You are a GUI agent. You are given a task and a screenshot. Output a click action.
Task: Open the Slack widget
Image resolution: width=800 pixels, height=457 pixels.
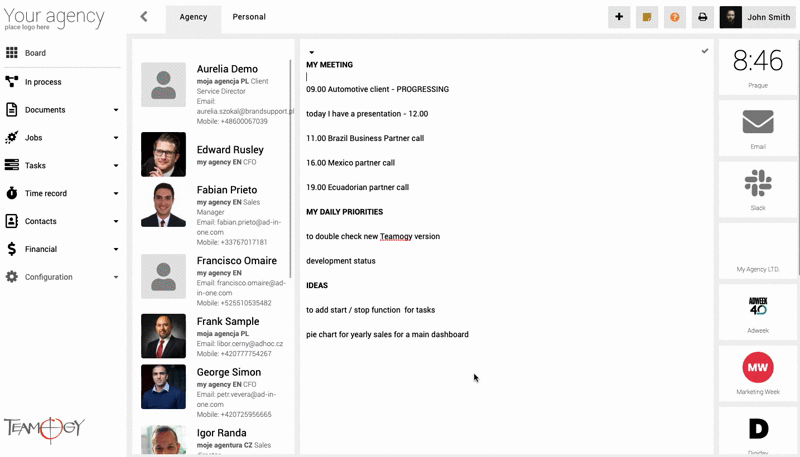pos(758,183)
